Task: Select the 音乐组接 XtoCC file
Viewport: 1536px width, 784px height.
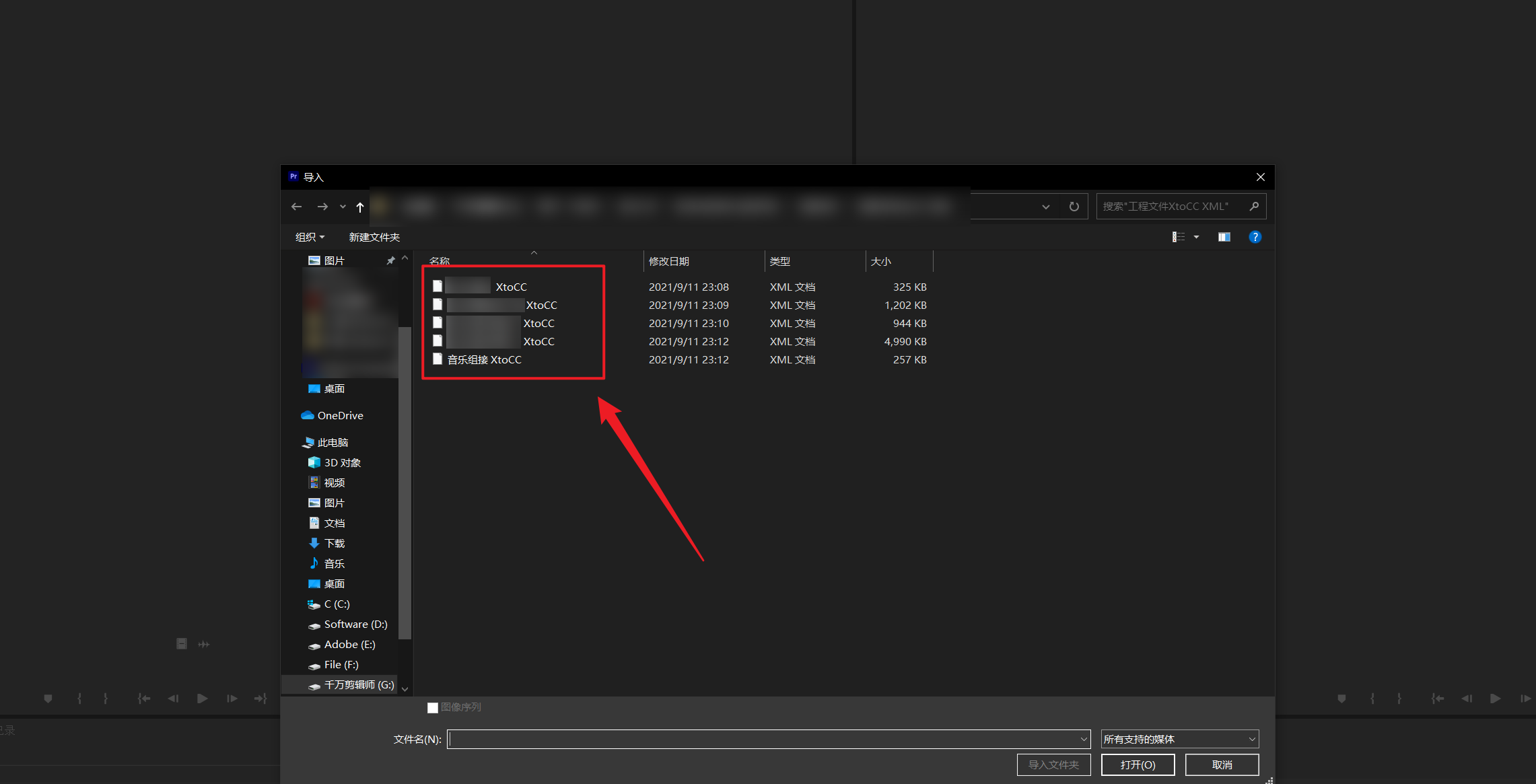Action: point(484,359)
